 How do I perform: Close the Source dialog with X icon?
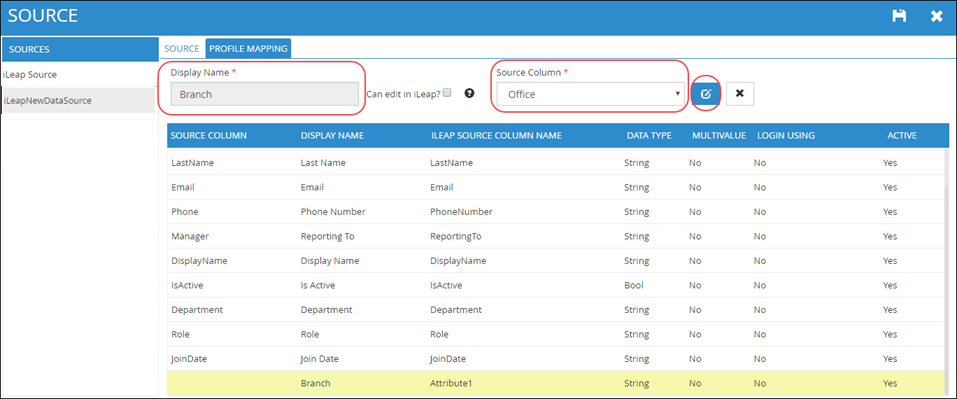pyautogui.click(x=936, y=16)
